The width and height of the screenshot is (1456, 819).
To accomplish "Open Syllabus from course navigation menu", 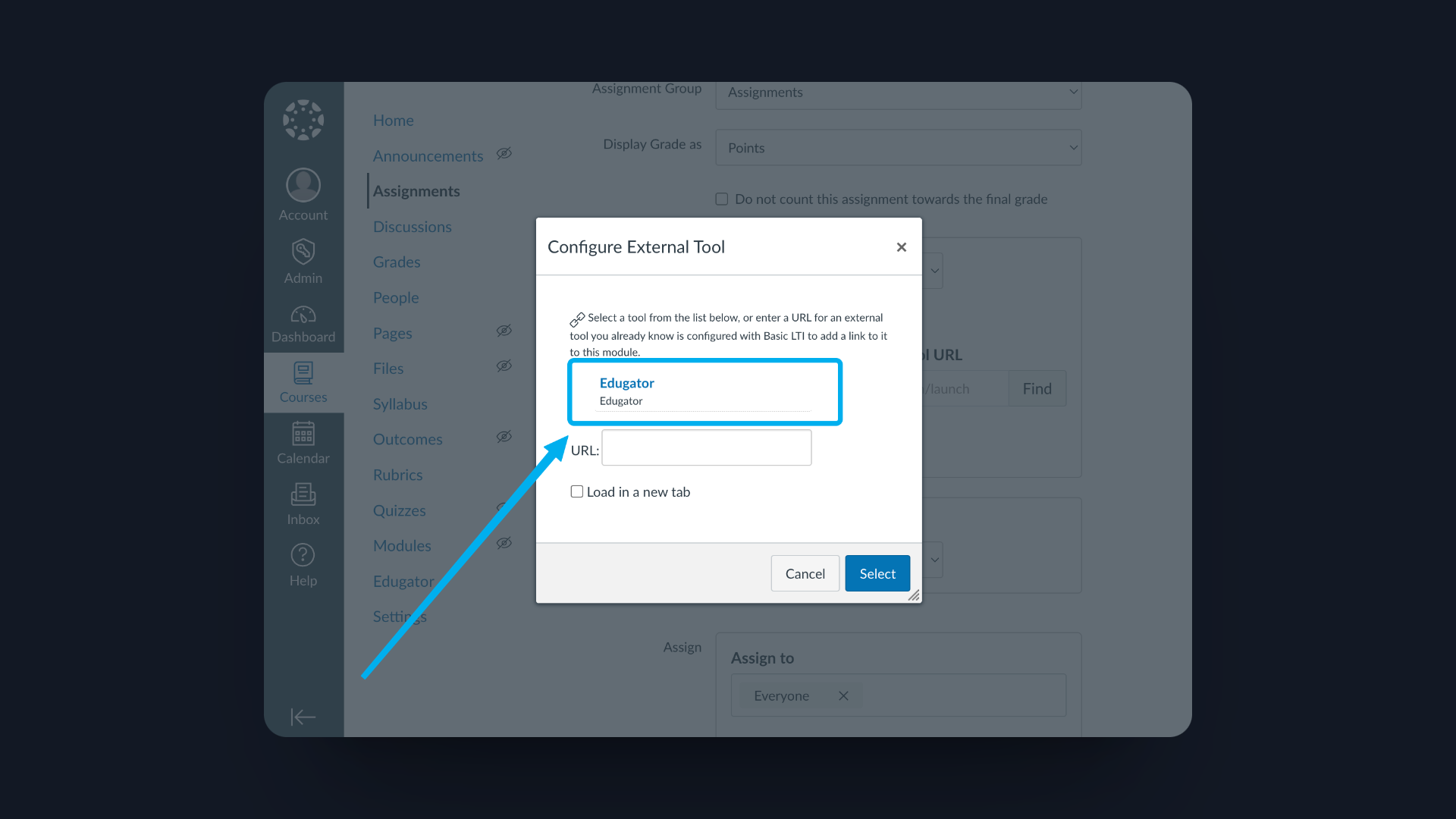I will pyautogui.click(x=400, y=403).
